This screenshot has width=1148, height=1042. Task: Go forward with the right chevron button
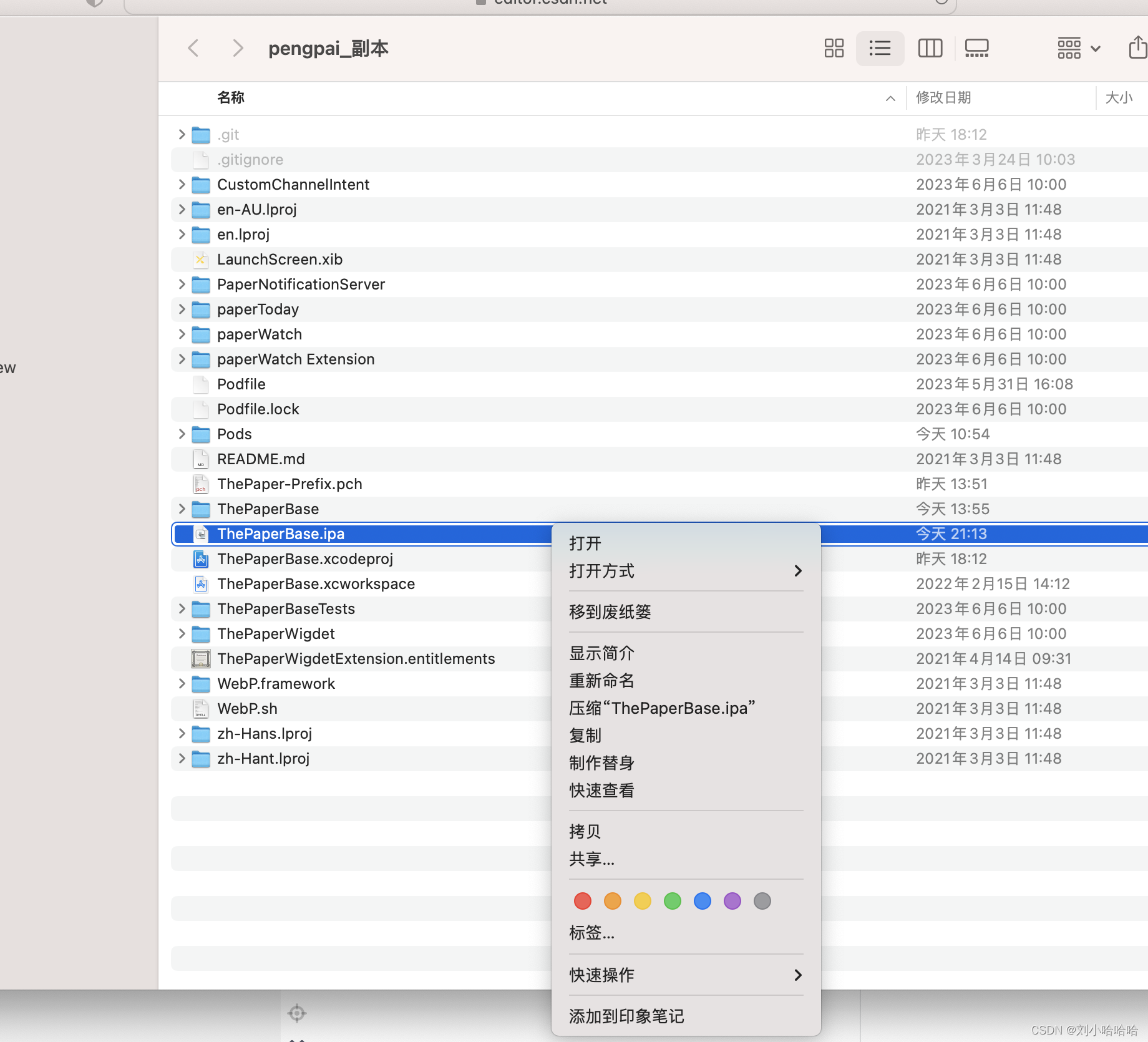pos(237,48)
